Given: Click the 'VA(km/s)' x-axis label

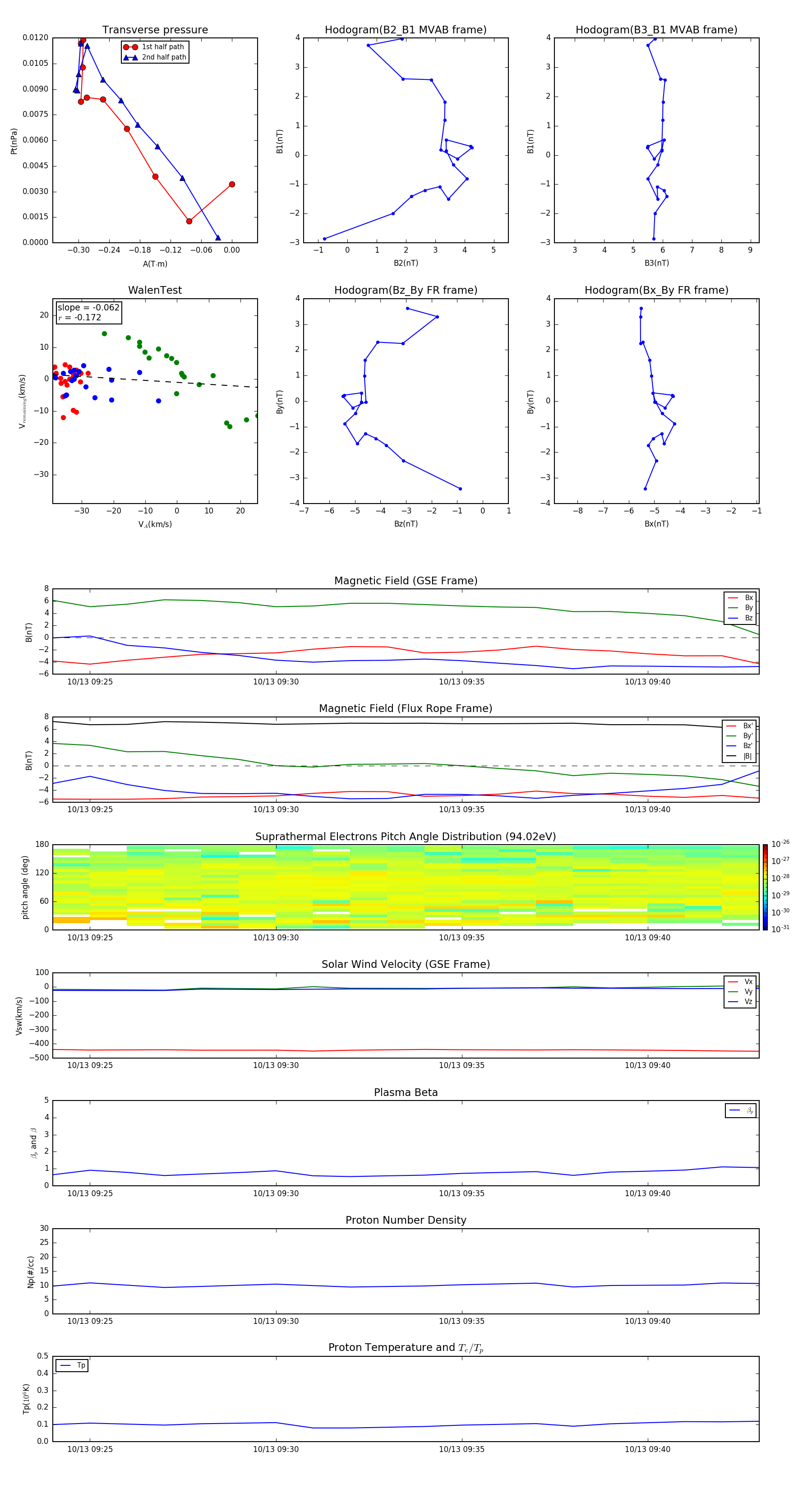Looking at the screenshot, I should 155,525.
